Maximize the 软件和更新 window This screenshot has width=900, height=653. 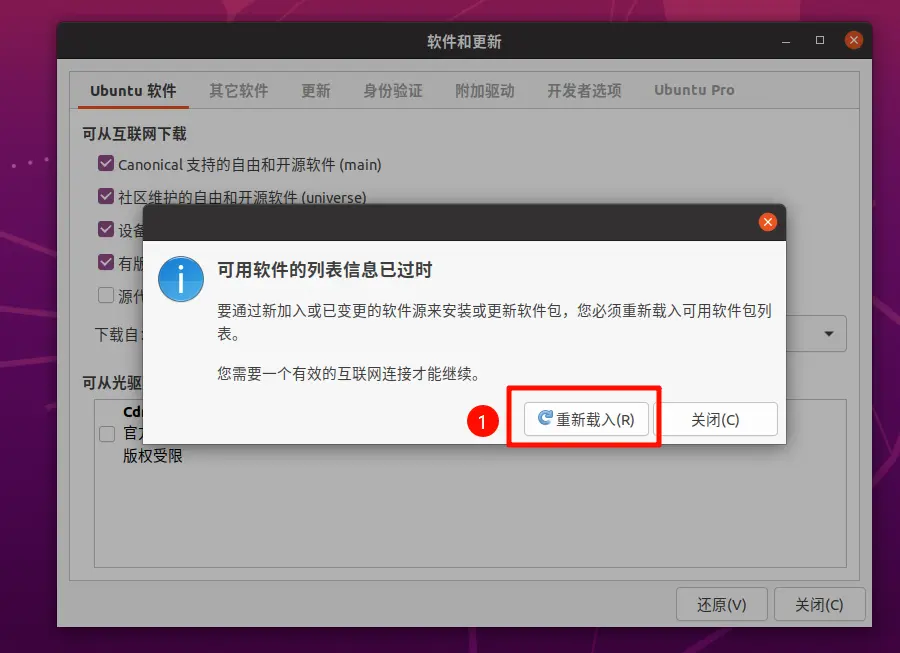point(820,40)
